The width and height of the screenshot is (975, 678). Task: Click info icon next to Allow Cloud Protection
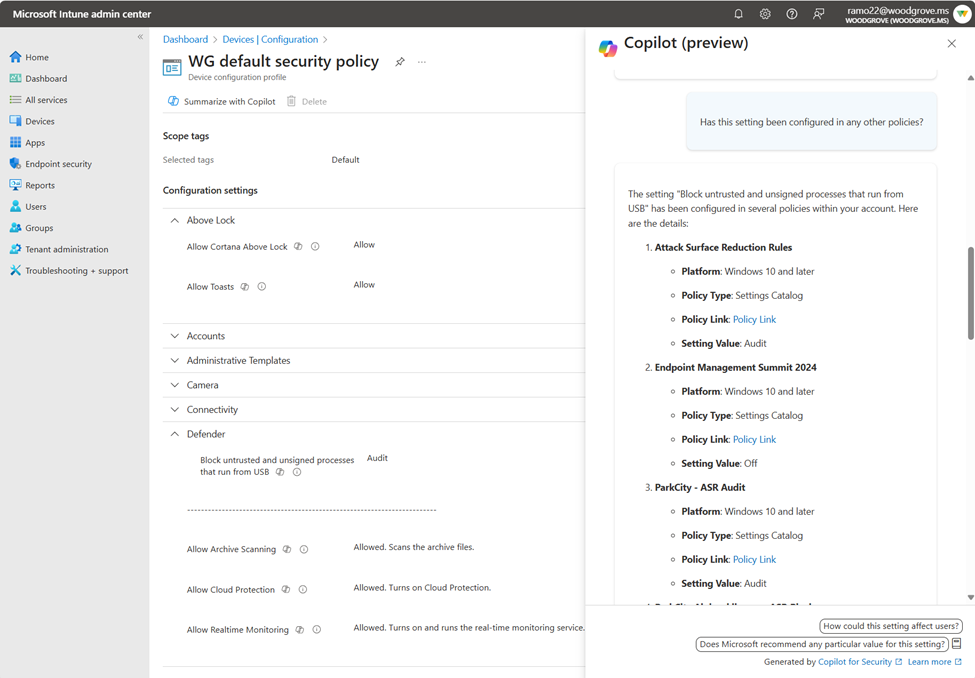coord(303,589)
